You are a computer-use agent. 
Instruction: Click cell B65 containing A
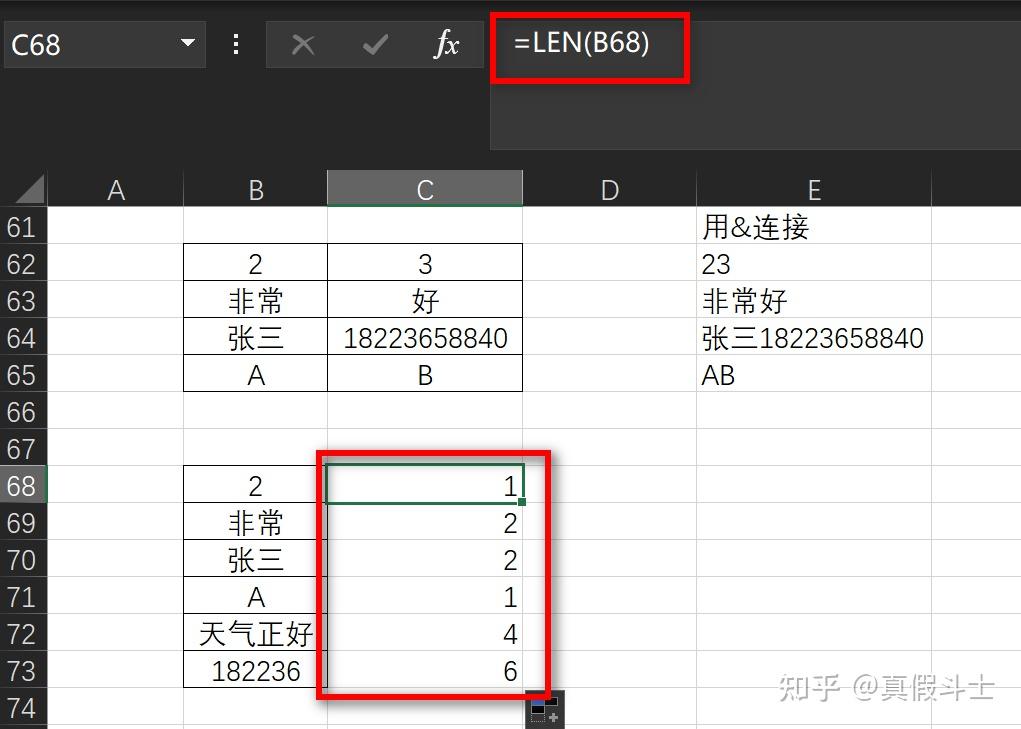click(x=255, y=374)
